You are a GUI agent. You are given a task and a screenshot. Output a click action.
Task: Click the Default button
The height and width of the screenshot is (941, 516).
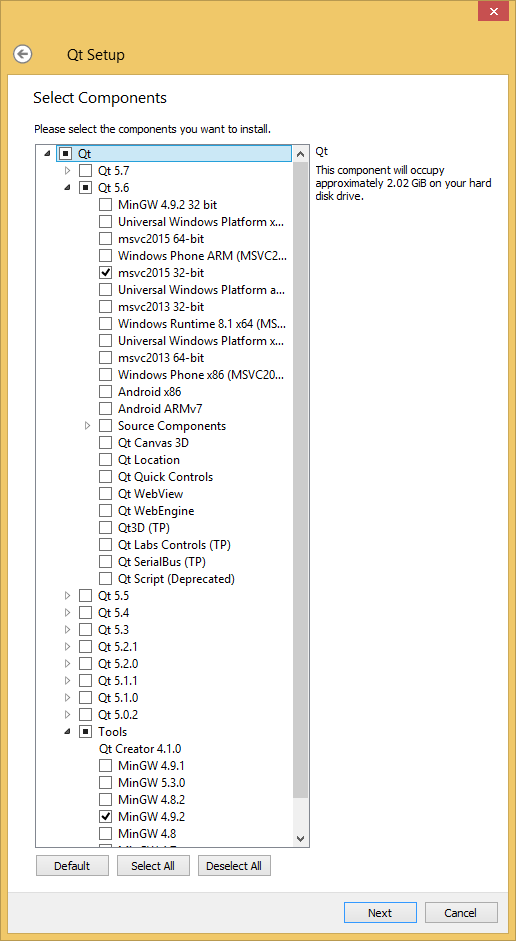click(x=72, y=865)
